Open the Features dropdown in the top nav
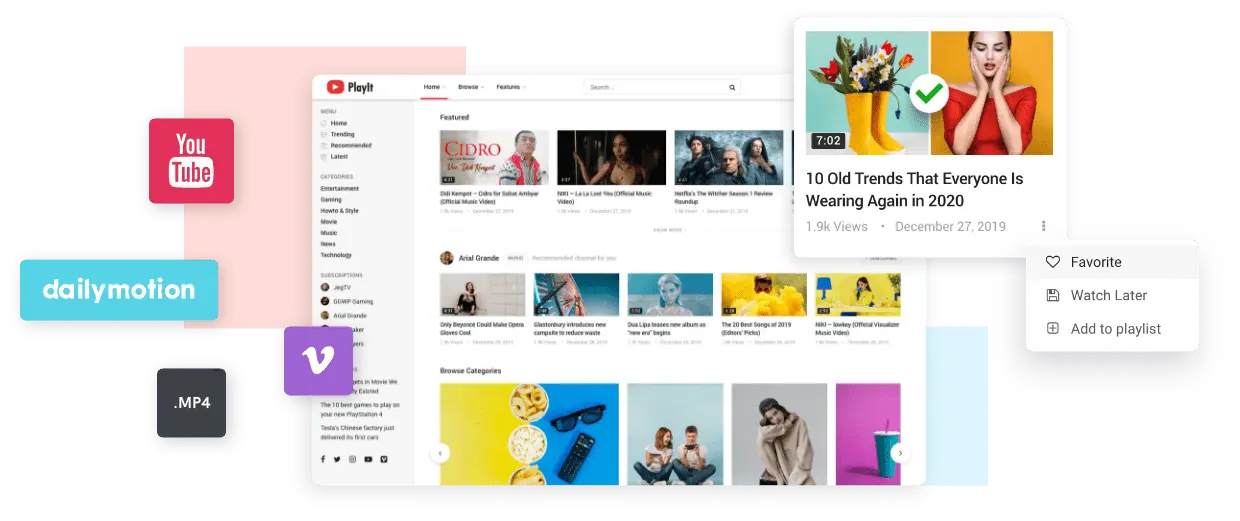This screenshot has width=1240, height=521. pyautogui.click(x=511, y=87)
